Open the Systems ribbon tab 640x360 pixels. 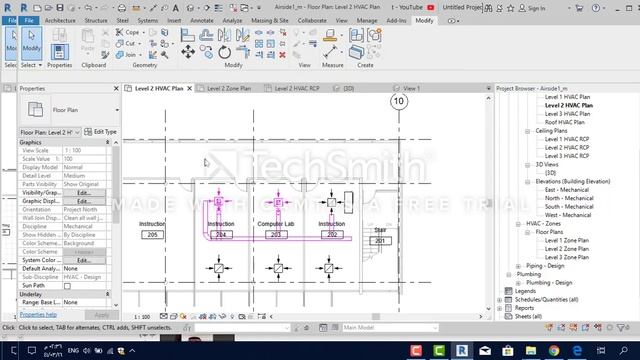pos(147,20)
